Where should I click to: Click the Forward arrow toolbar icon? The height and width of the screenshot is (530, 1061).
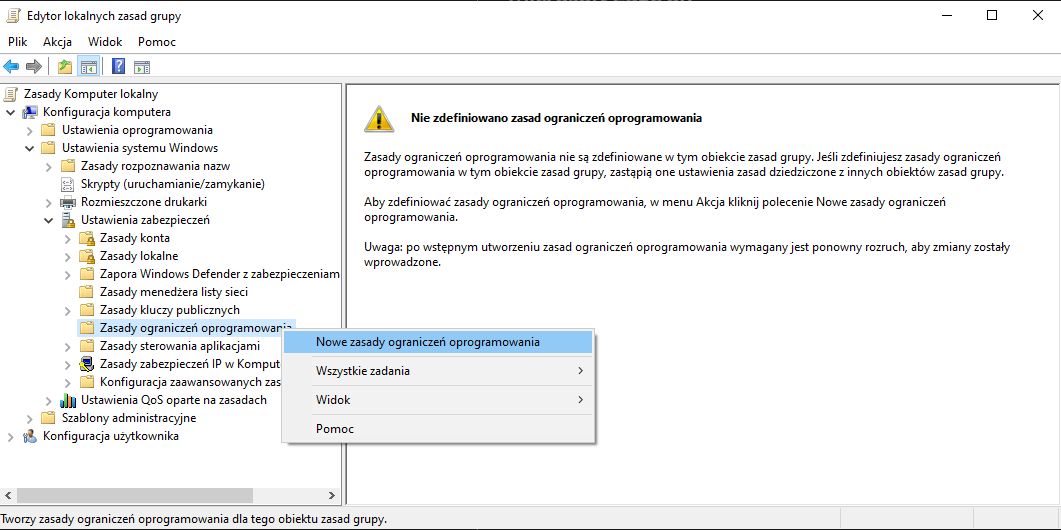(33, 67)
